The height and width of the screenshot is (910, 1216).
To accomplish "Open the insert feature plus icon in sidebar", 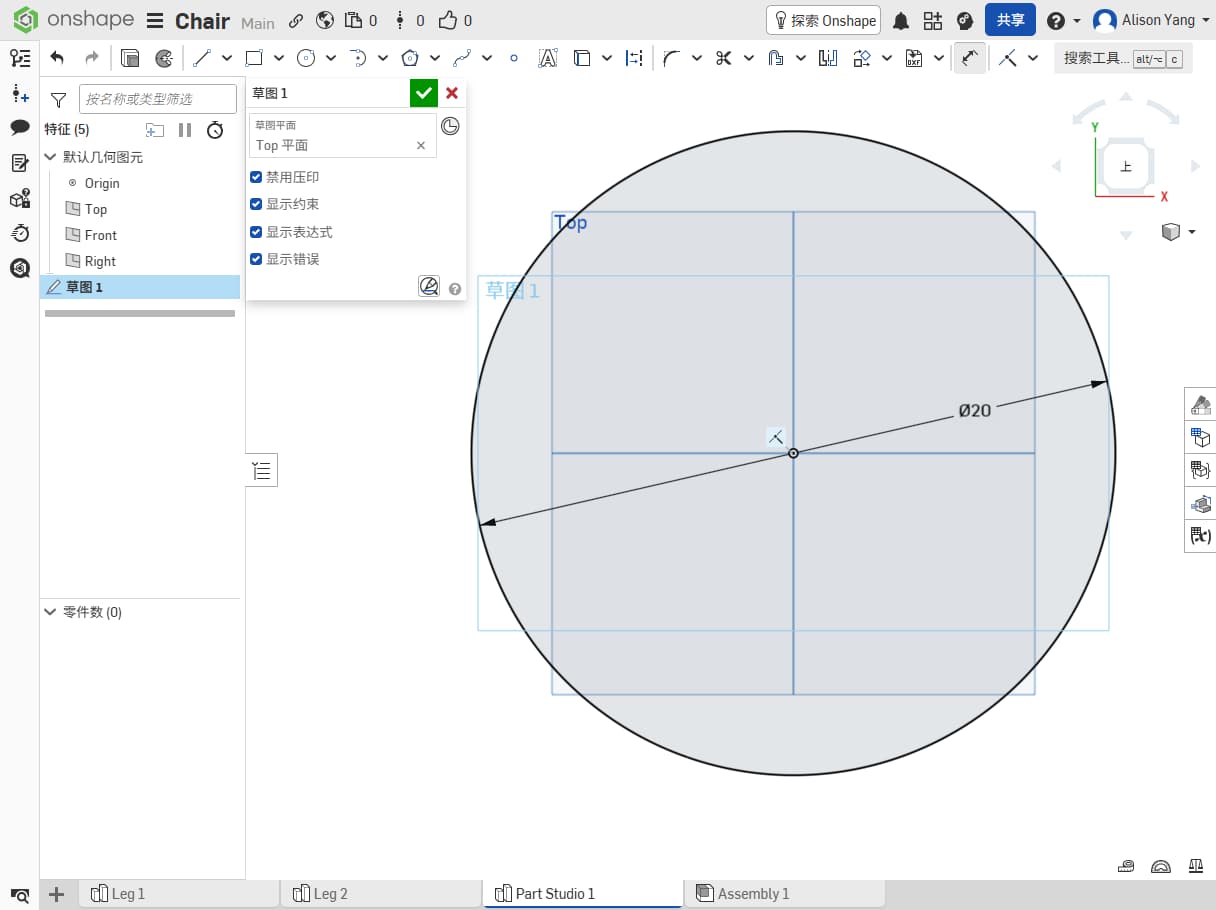I will 20,93.
